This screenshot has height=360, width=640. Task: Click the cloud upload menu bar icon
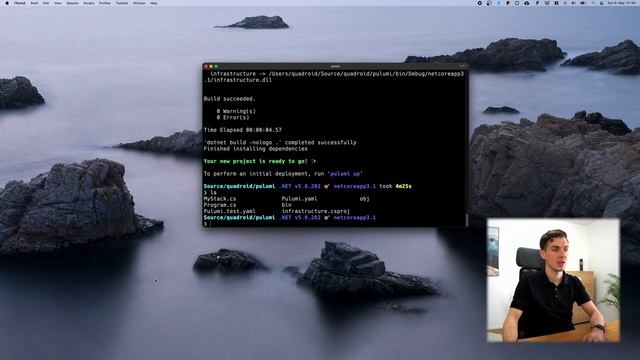(527, 3)
